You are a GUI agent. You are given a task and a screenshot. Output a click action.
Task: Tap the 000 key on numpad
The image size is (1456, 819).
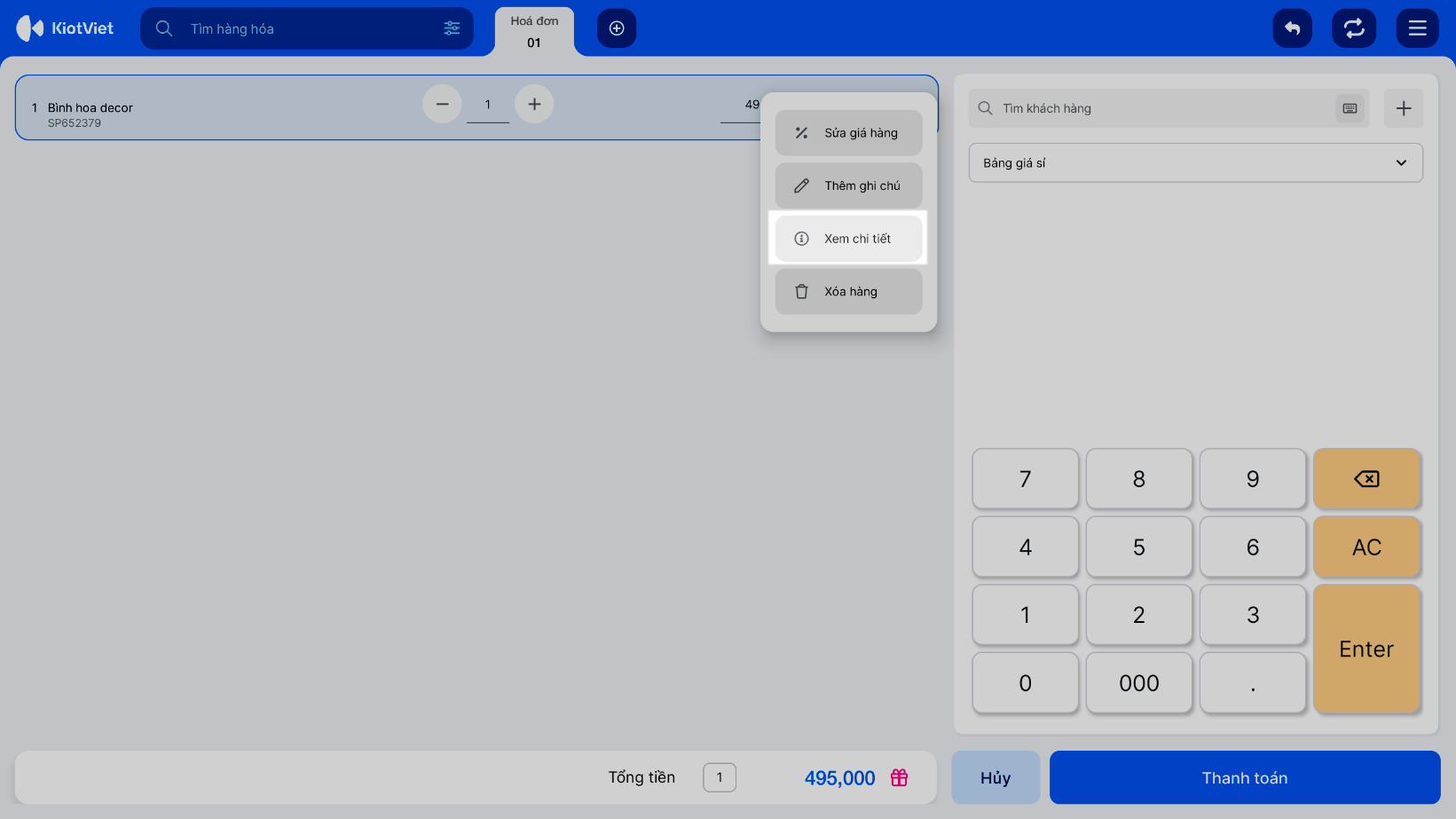click(1139, 683)
